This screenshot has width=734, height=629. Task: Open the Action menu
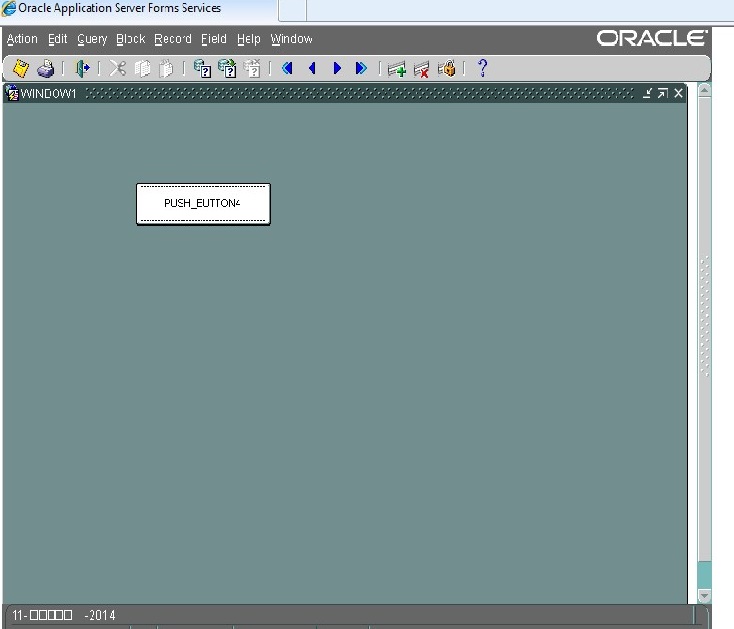point(22,39)
